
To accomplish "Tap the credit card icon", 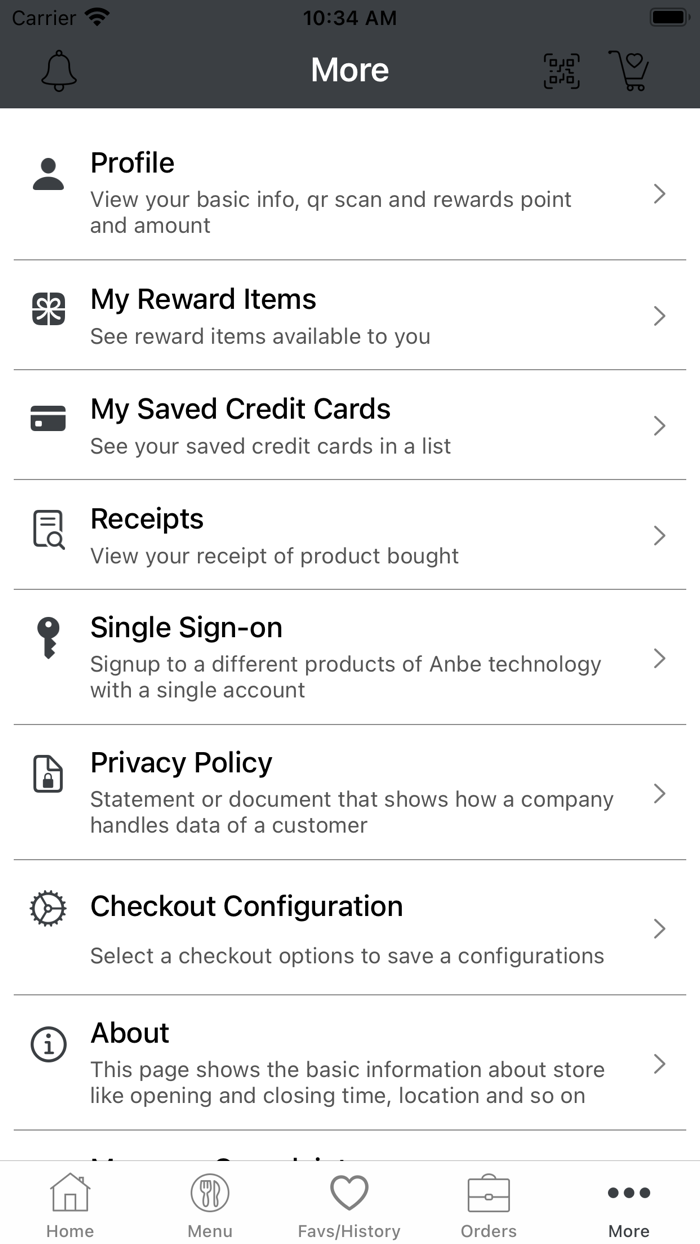I will click(x=48, y=419).
